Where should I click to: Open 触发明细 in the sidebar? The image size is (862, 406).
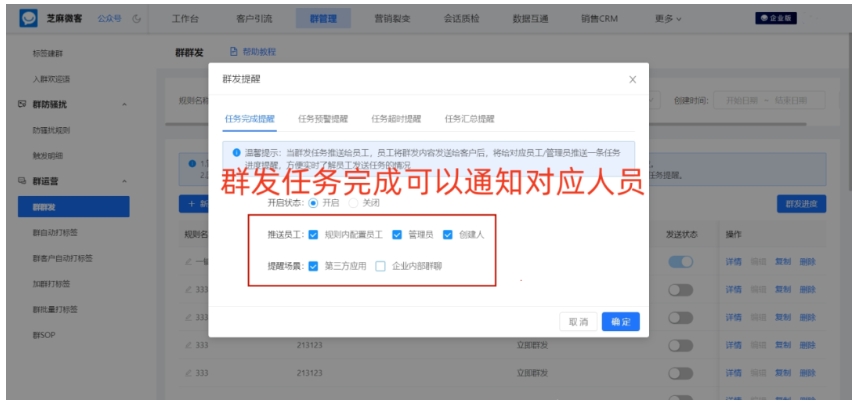(48, 155)
